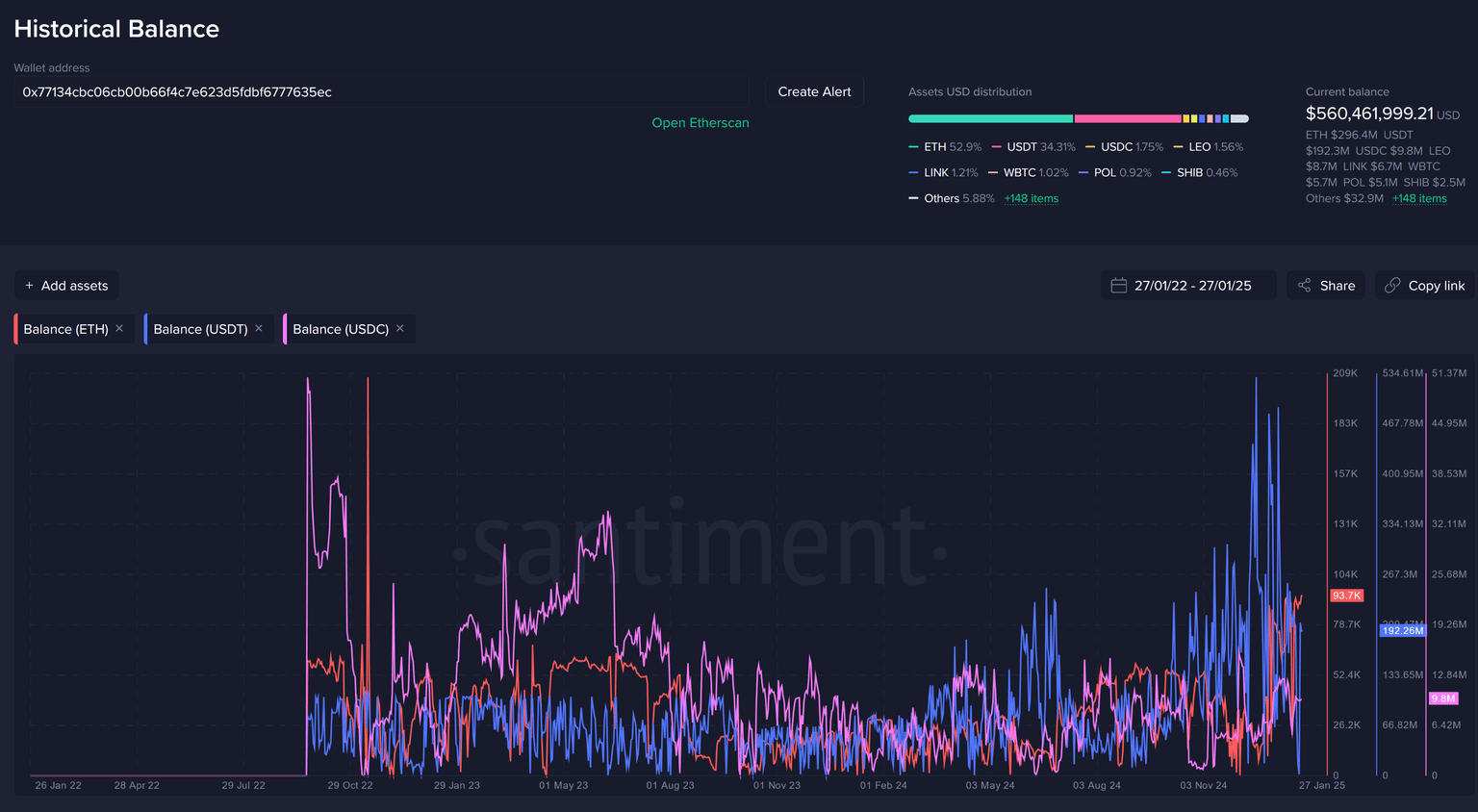Click the calendar icon by the date range
The width and height of the screenshot is (1478, 812).
tap(1118, 286)
